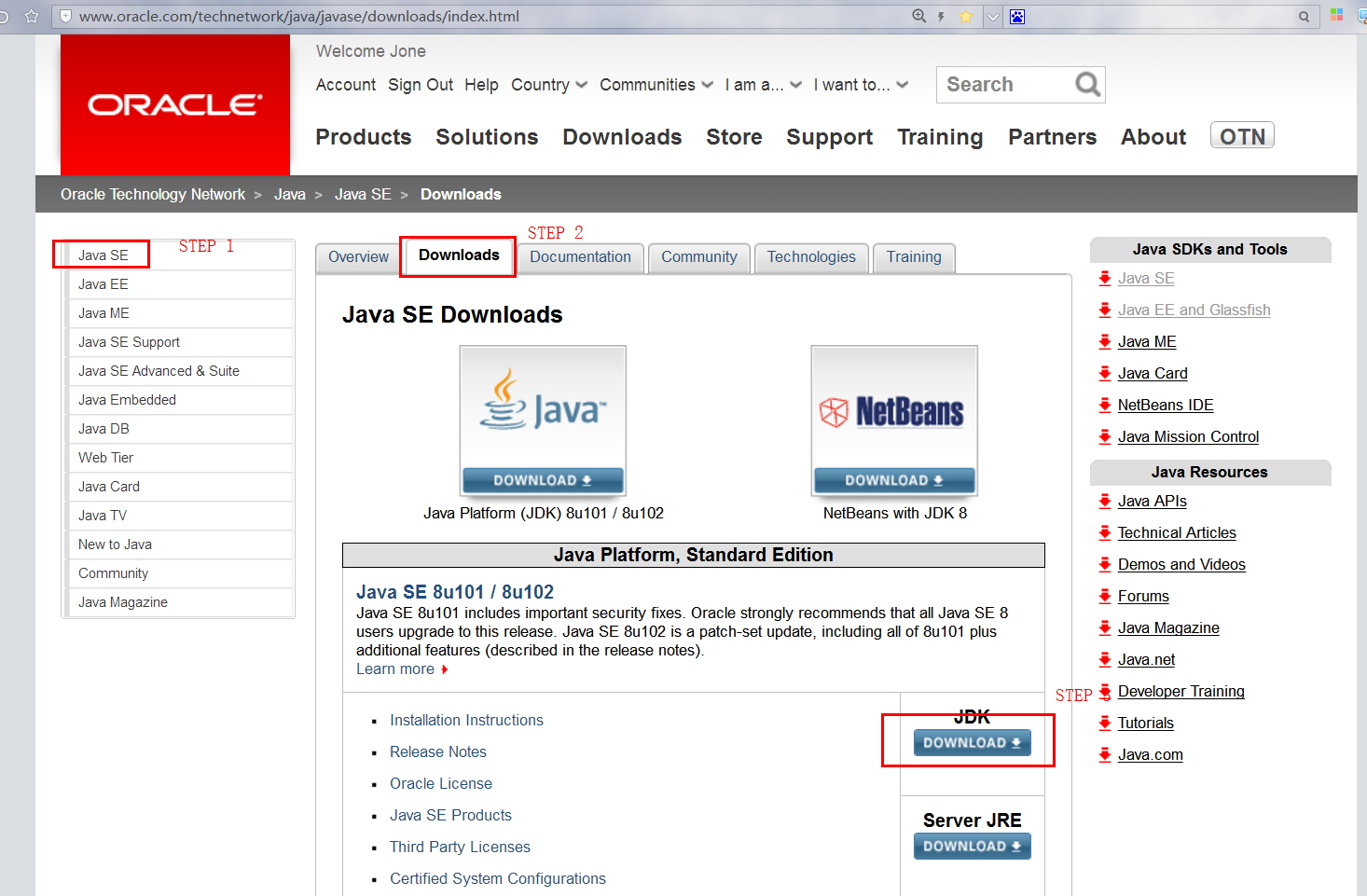Image resolution: width=1367 pixels, height=896 pixels.
Task: Open the Solutions menu
Action: coord(487,137)
